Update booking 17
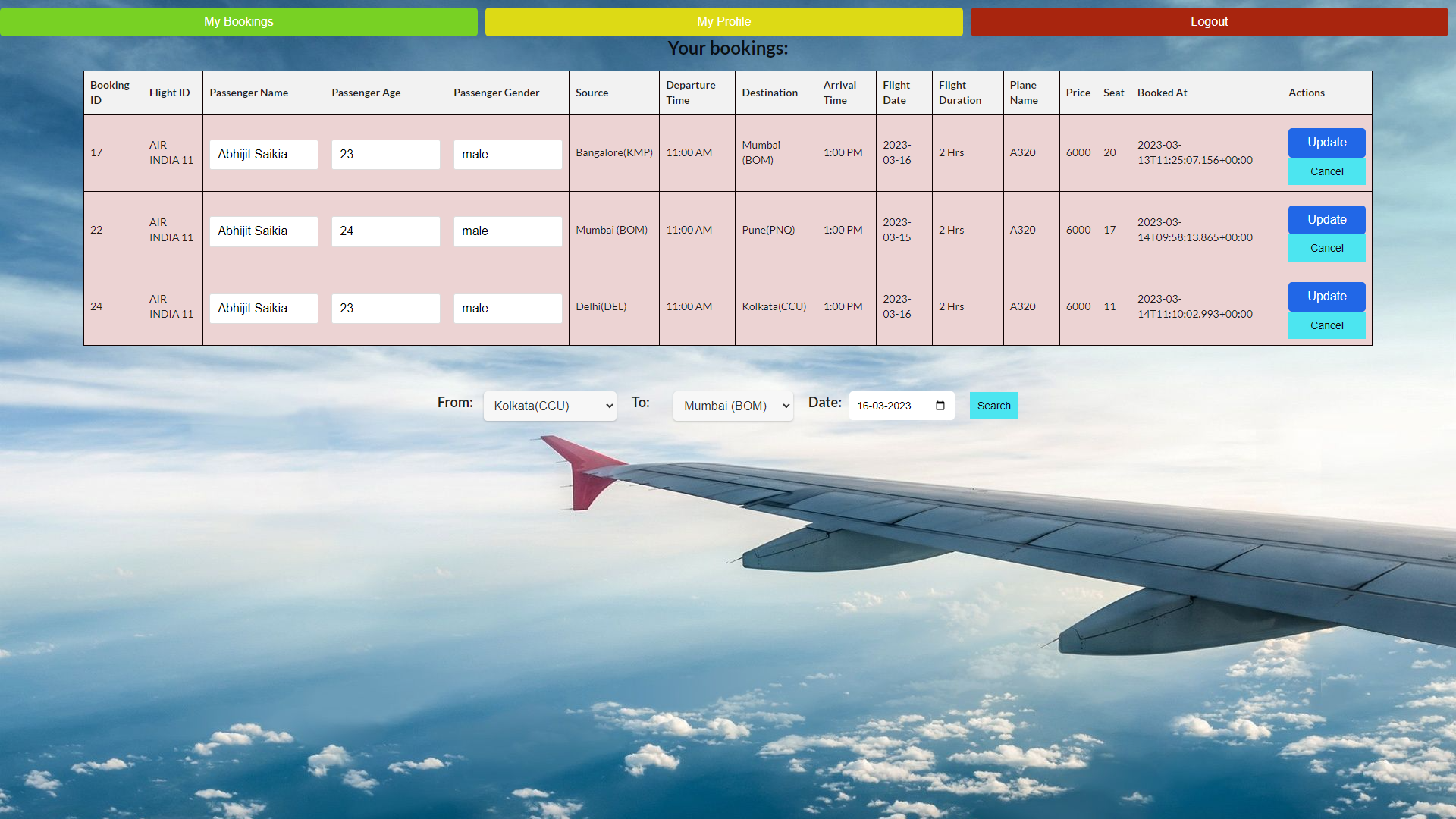The image size is (1456, 819). 1326,143
